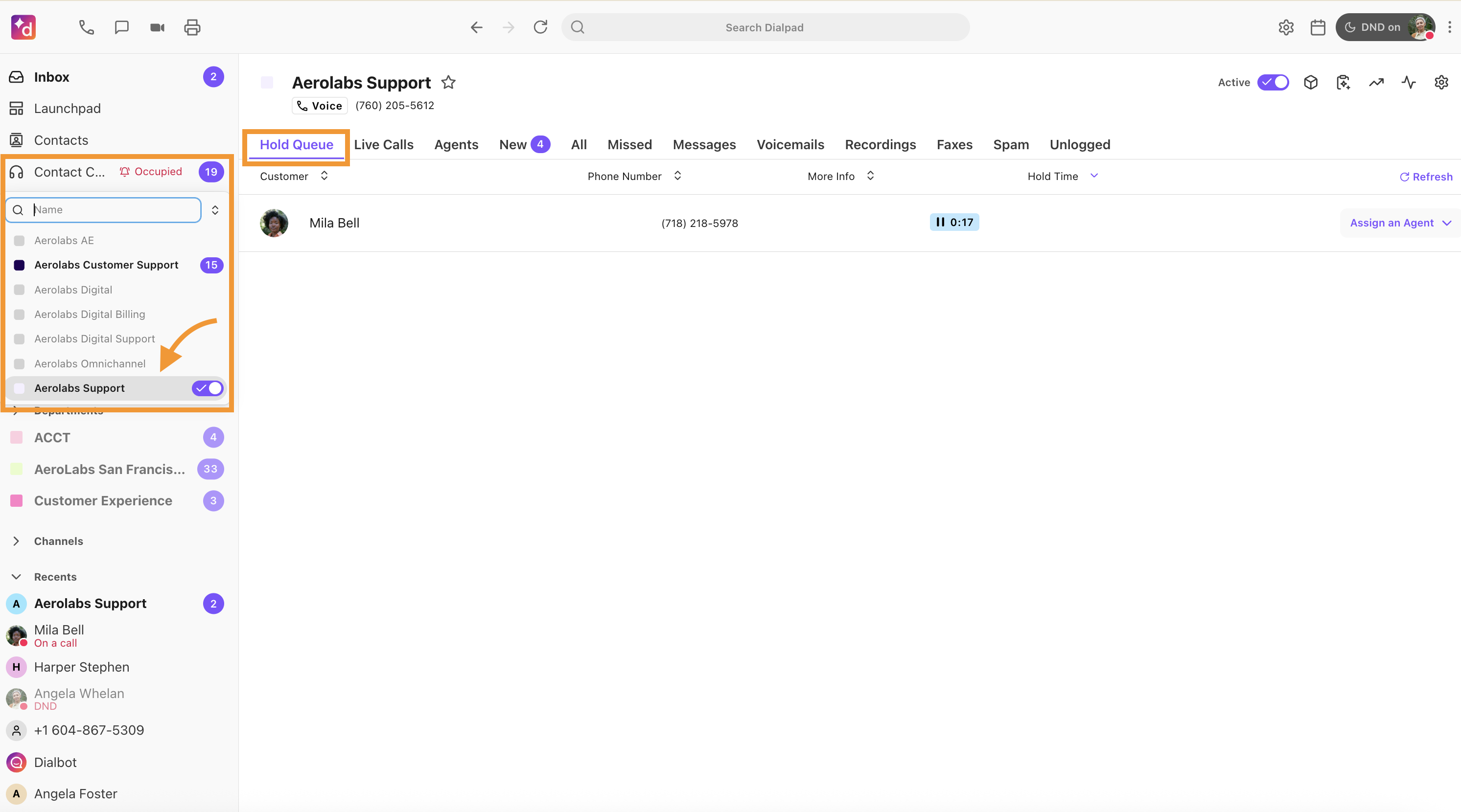Open the phone dialer icon
Viewport: 1461px width, 812px height.
coord(86,27)
